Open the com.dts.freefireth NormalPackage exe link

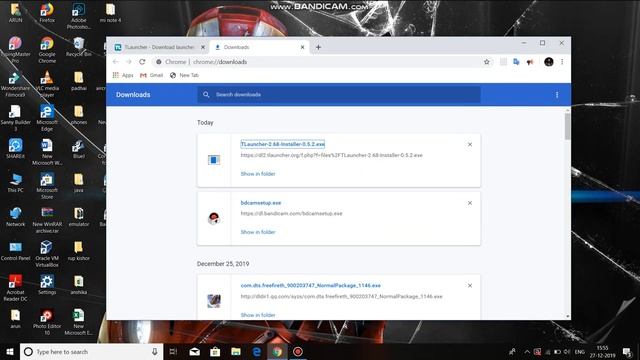click(x=311, y=286)
